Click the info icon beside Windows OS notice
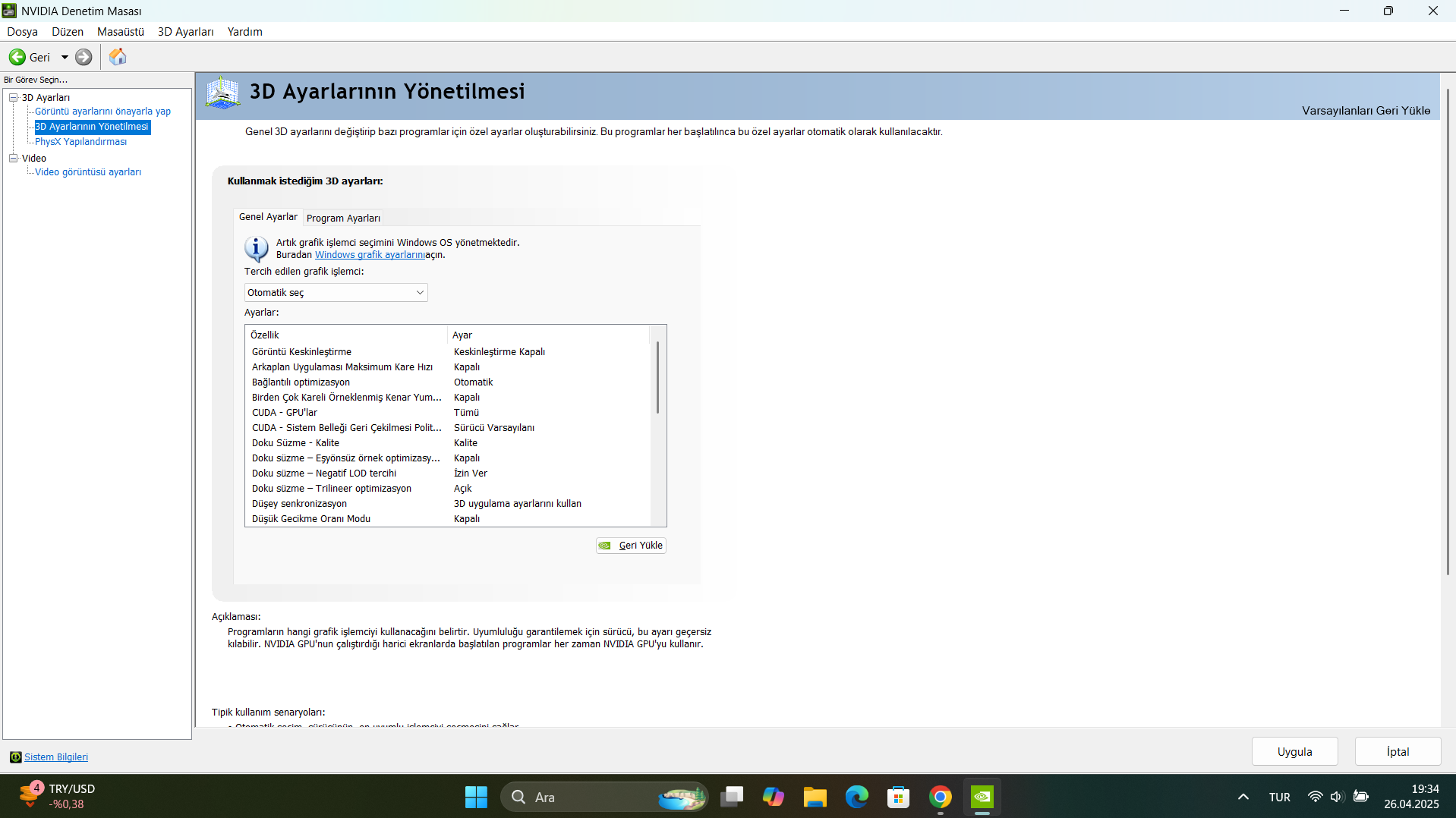 (x=256, y=249)
